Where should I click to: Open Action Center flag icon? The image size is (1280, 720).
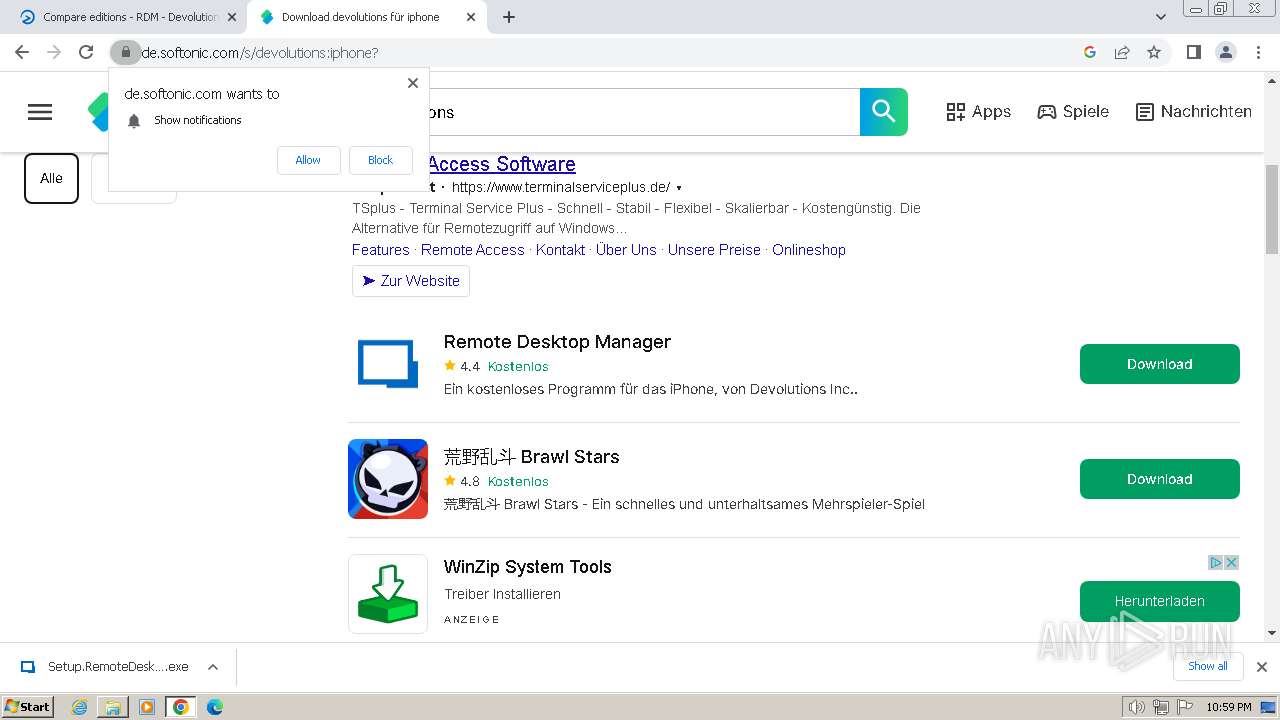pyautogui.click(x=1184, y=707)
